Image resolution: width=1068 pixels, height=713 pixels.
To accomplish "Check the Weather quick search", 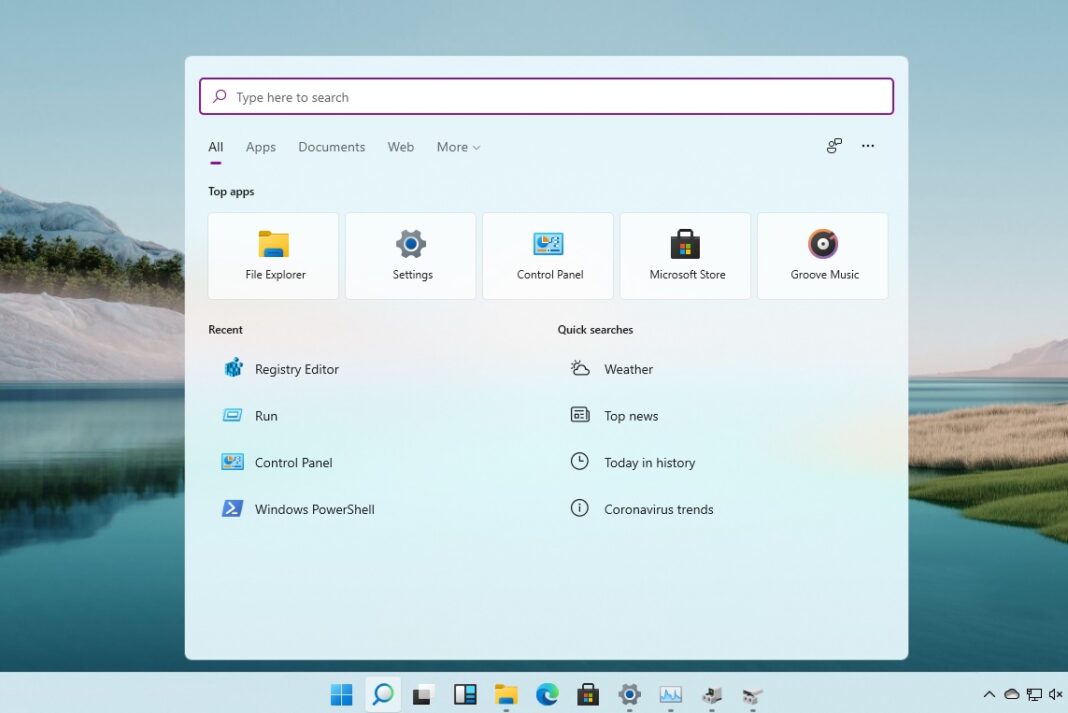I will click(x=630, y=369).
